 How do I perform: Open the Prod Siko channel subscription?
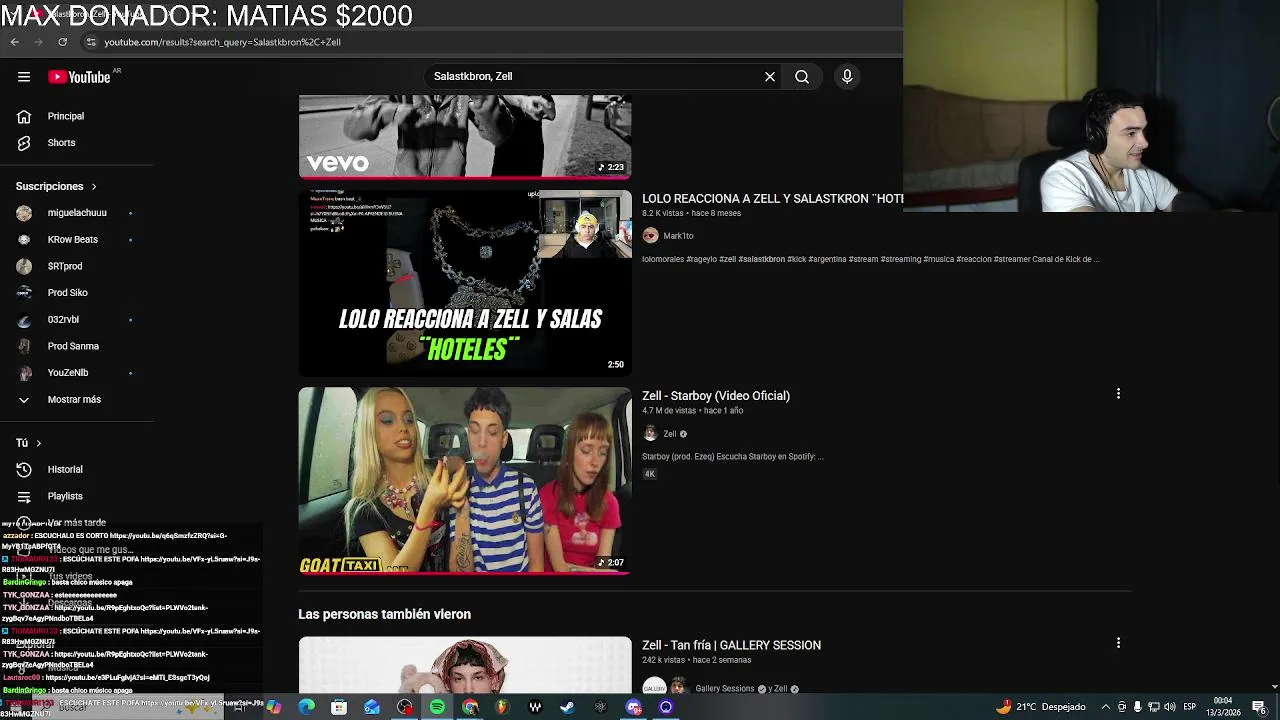pos(68,293)
